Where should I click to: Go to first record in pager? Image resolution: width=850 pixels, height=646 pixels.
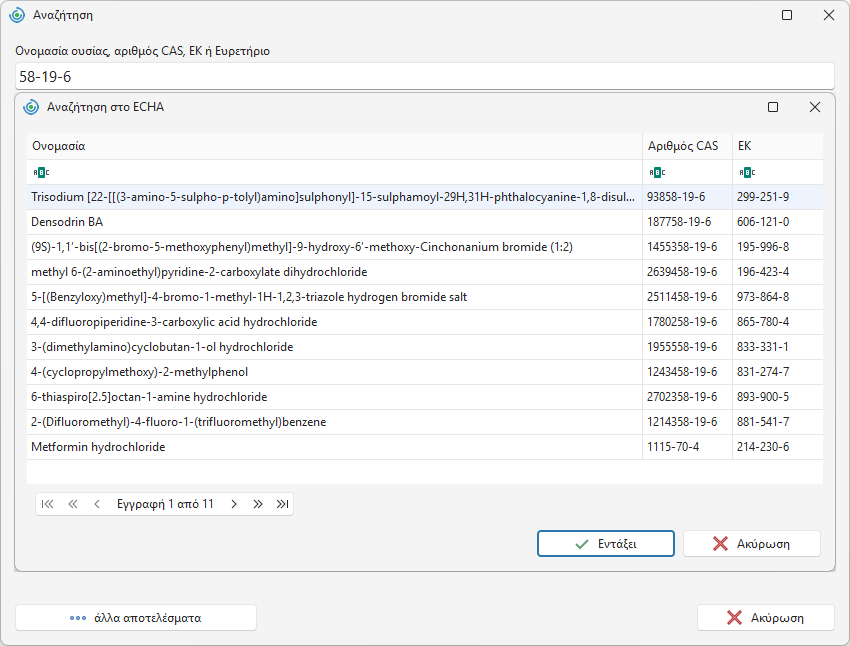point(48,504)
